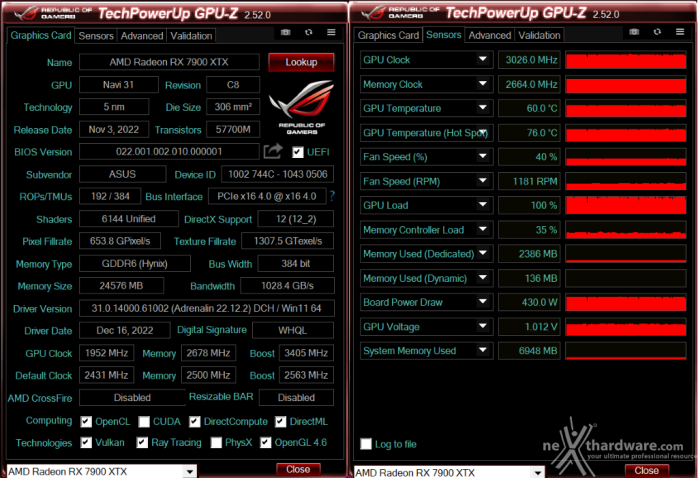Open GPU selector dropdown in left window
The width and height of the screenshot is (698, 478).
pos(190,471)
